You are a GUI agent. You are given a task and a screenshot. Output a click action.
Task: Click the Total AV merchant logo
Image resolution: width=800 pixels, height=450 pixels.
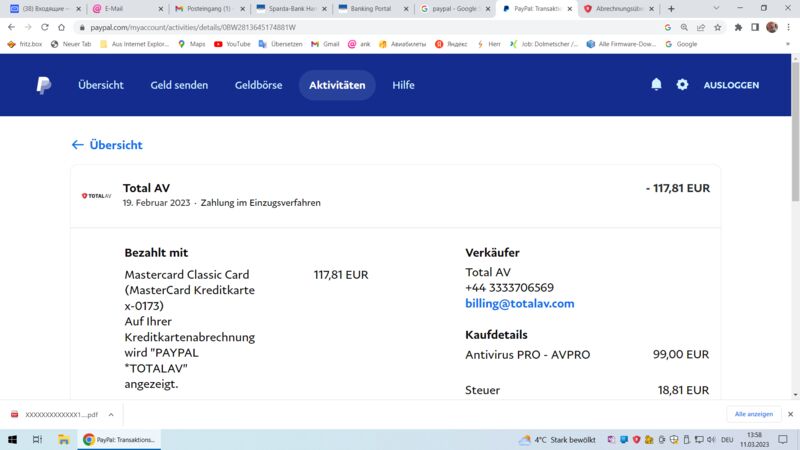[x=96, y=195]
